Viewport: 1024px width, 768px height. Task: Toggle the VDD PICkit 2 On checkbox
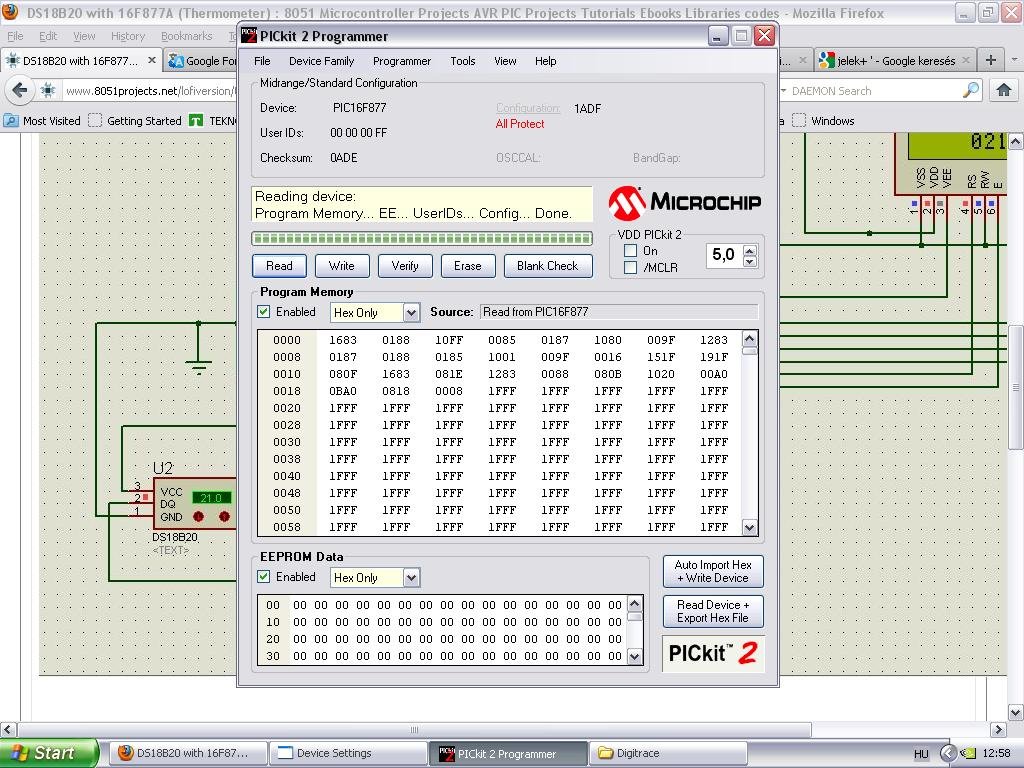(630, 251)
